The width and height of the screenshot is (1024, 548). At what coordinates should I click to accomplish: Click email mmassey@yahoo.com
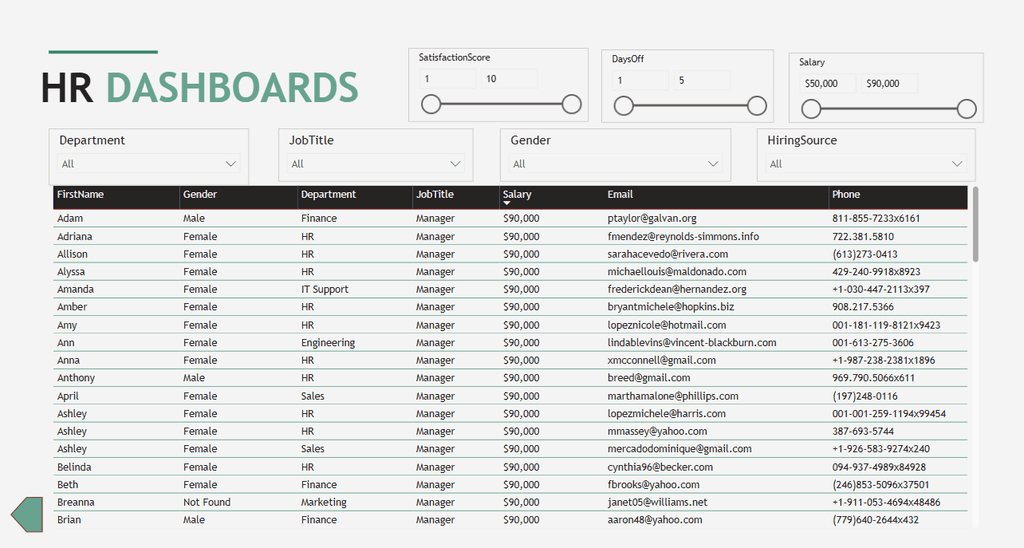click(x=657, y=432)
